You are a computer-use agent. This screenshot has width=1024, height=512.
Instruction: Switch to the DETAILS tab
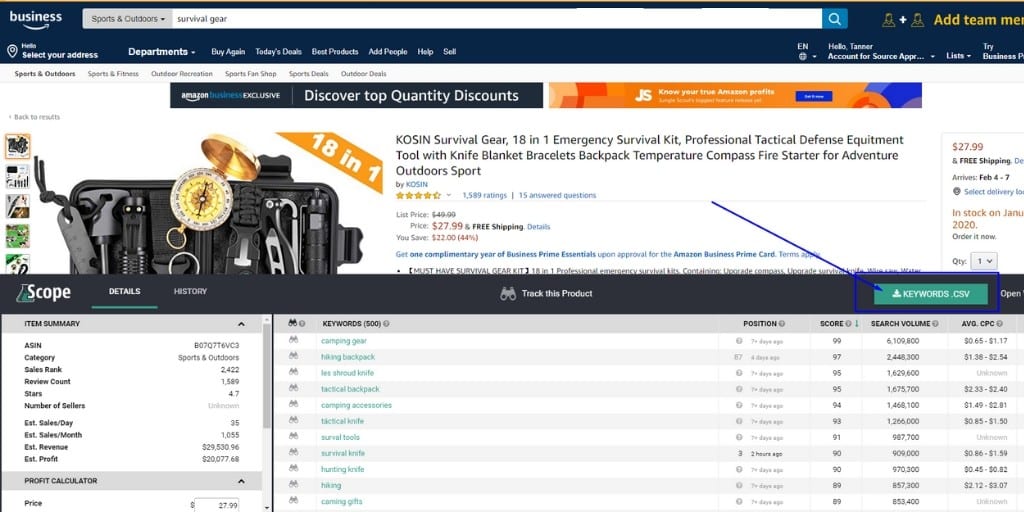tap(124, 291)
